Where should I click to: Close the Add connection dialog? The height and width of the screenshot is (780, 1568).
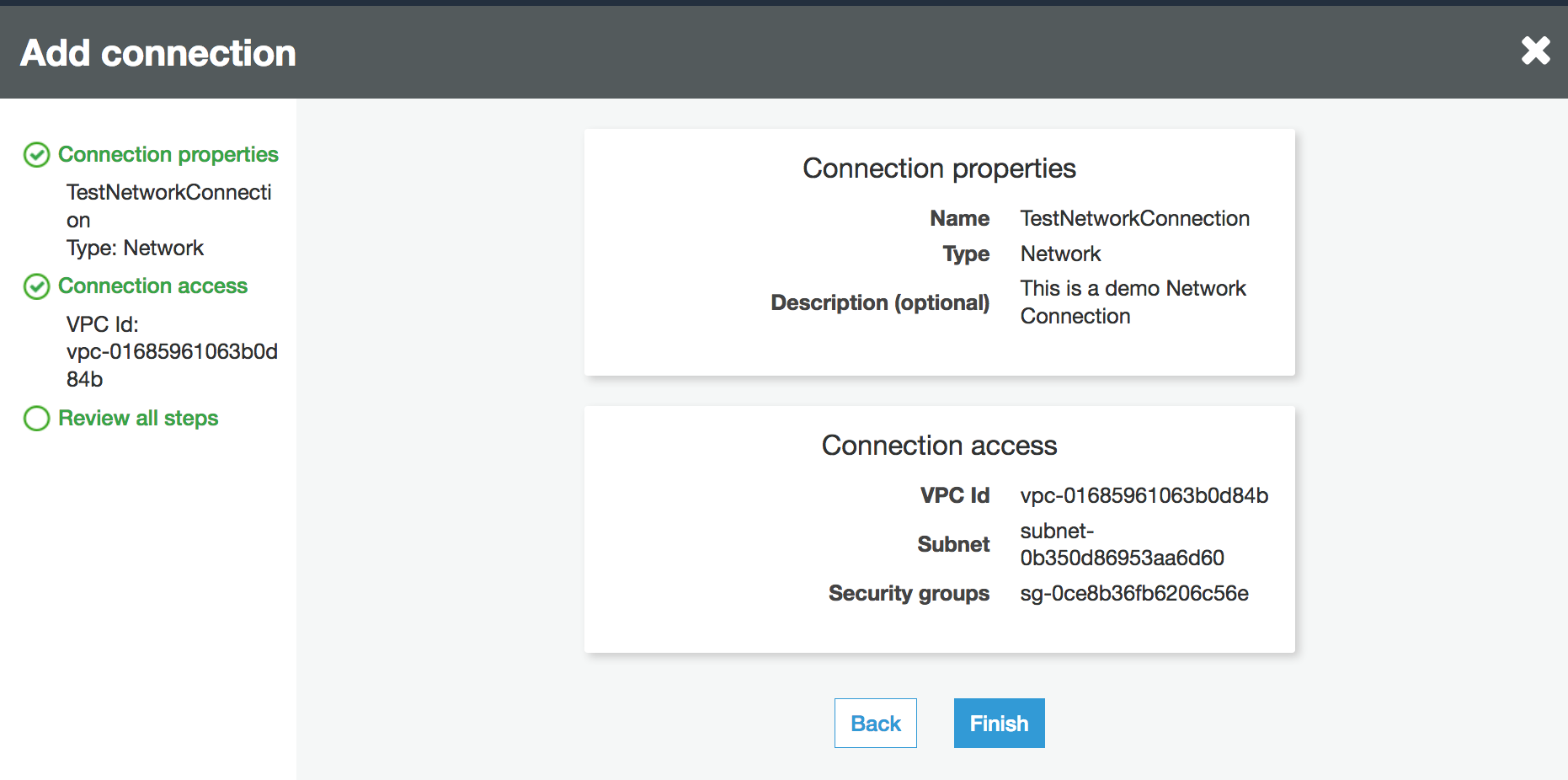pos(1535,51)
